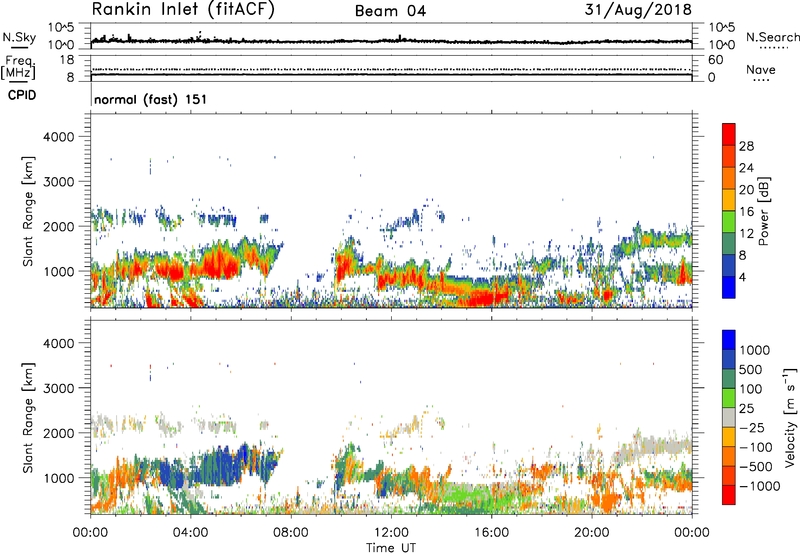Click the '3000' range tick in power panel
Screen dimensions: 800x554
[58, 182]
